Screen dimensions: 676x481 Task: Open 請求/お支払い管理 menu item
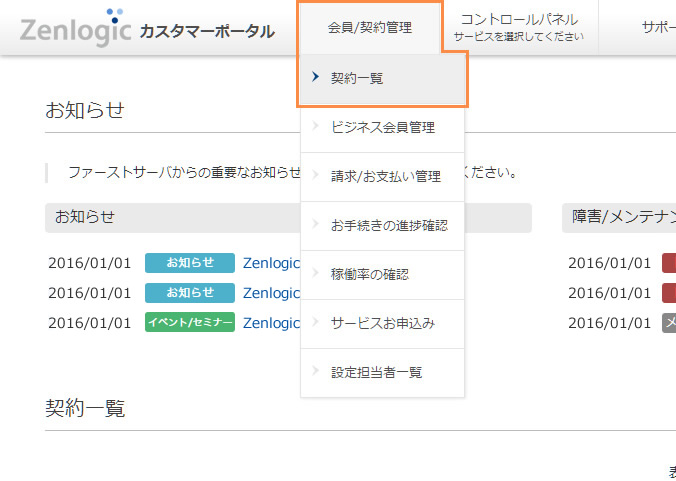coord(386,176)
